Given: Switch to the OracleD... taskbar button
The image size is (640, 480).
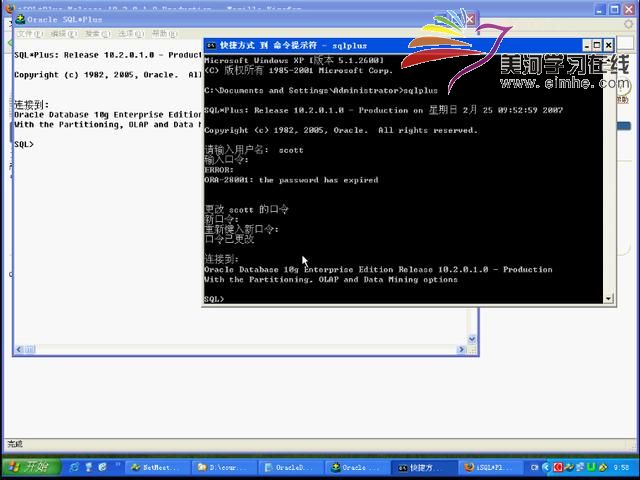Looking at the screenshot, I should (x=291, y=468).
